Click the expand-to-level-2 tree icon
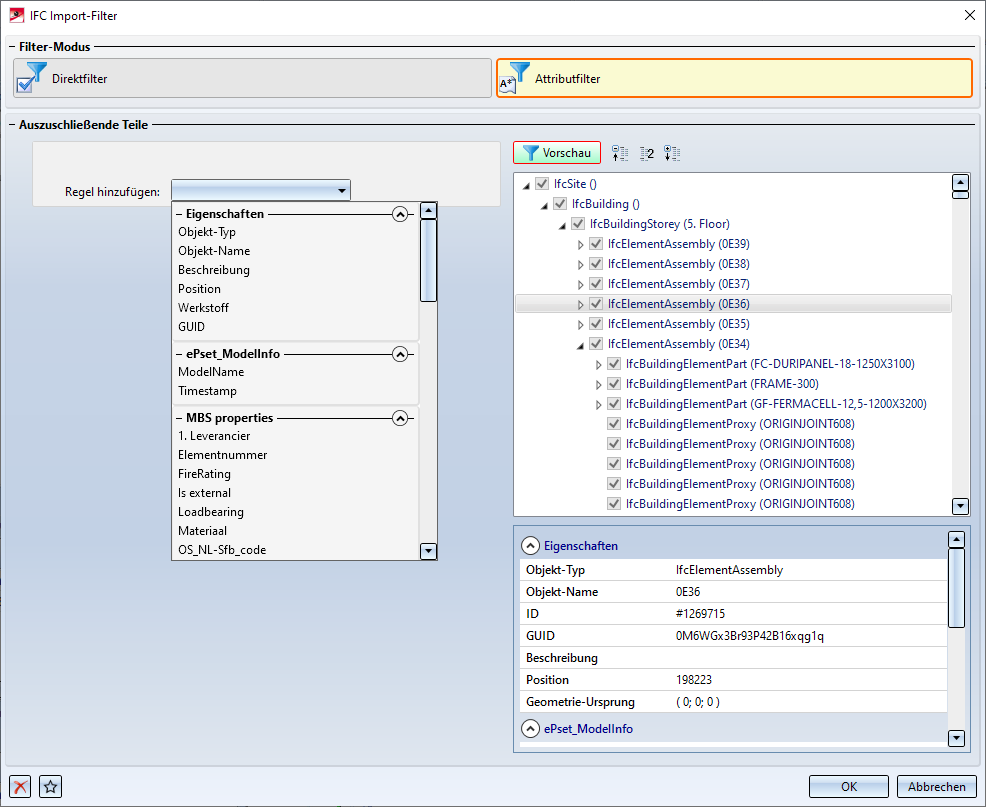The image size is (986, 807). (x=646, y=153)
